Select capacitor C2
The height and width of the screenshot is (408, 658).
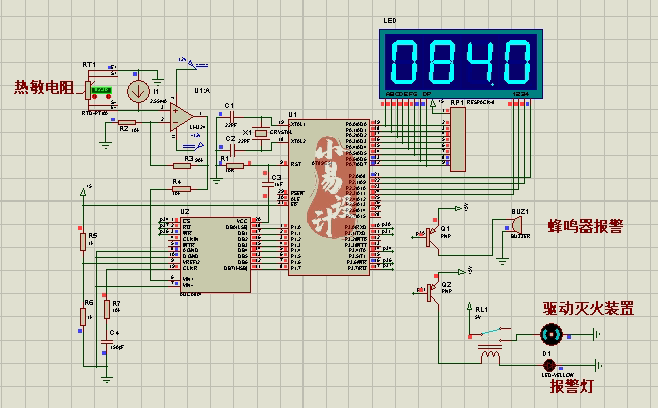[x=233, y=149]
